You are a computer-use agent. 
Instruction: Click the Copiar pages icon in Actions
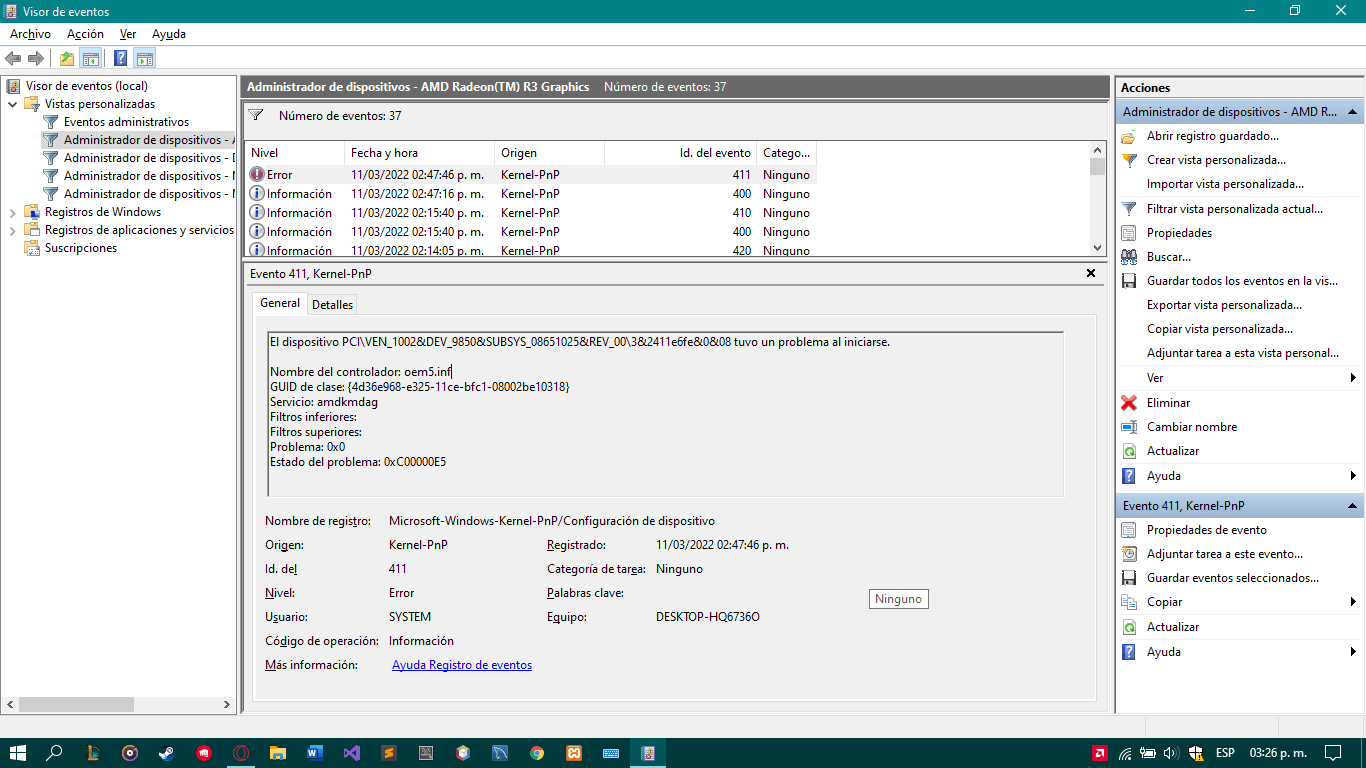tap(1129, 602)
